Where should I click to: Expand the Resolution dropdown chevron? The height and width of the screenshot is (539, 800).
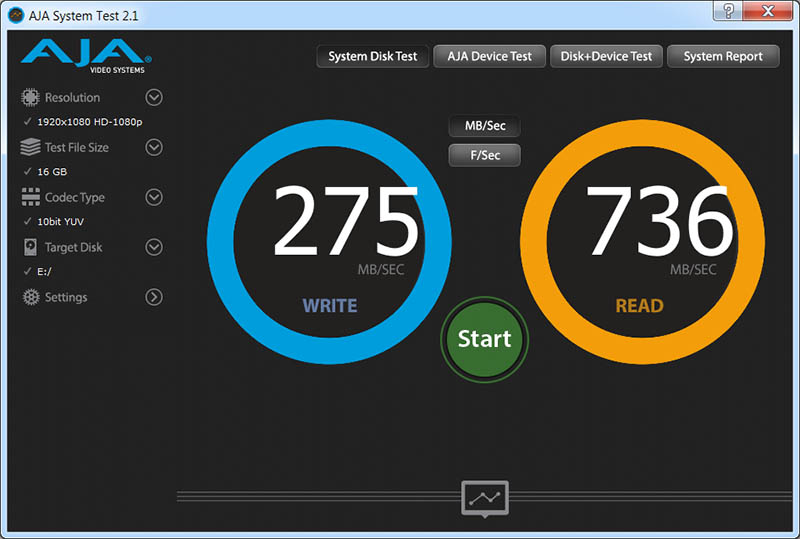tap(154, 97)
